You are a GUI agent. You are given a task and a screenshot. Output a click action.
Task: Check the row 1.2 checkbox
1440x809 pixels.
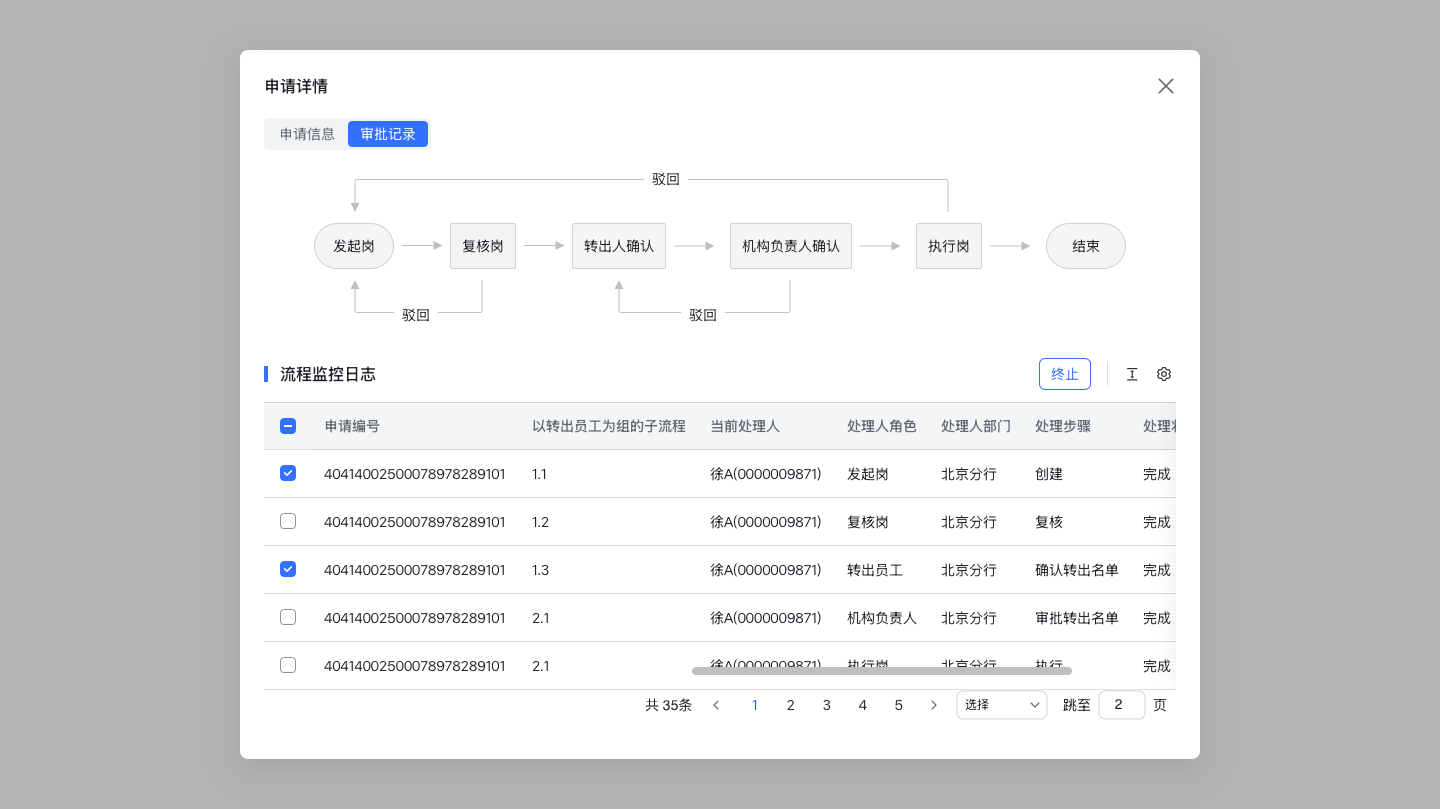(x=288, y=521)
